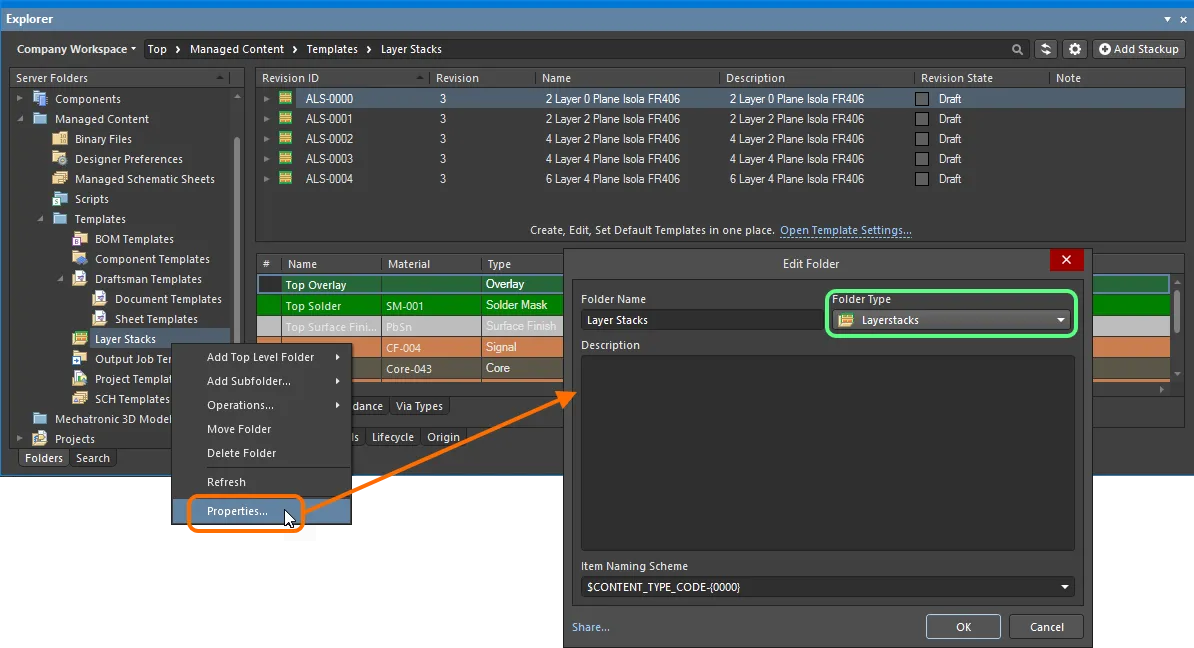The width and height of the screenshot is (1194, 648).
Task: Close the Edit Folder dialog
Action: [1066, 260]
